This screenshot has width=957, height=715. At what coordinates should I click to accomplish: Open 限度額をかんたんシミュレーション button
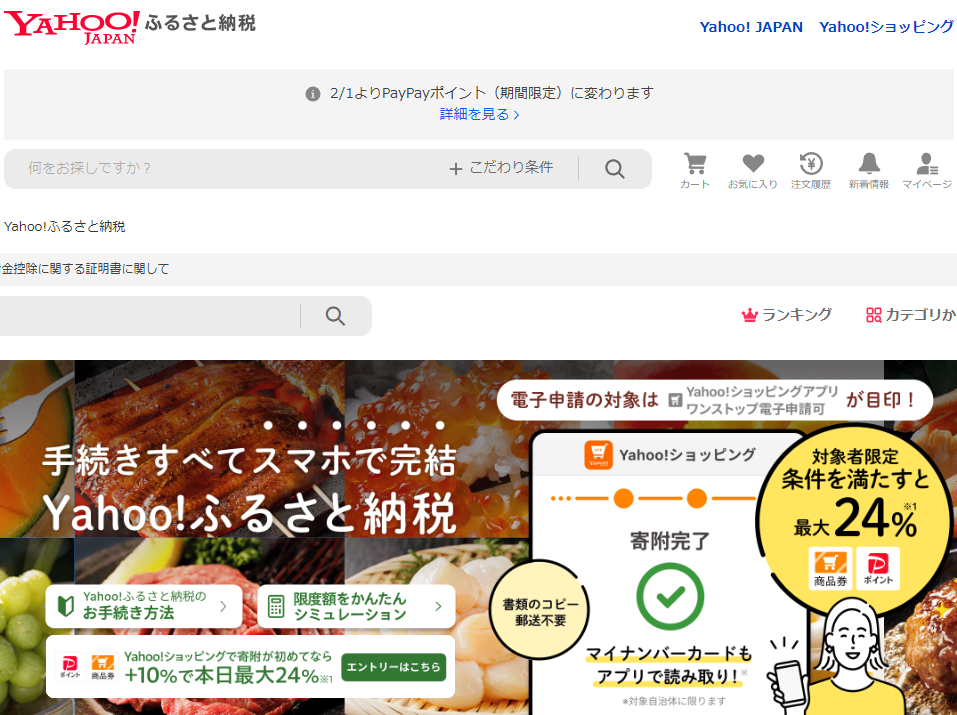356,606
